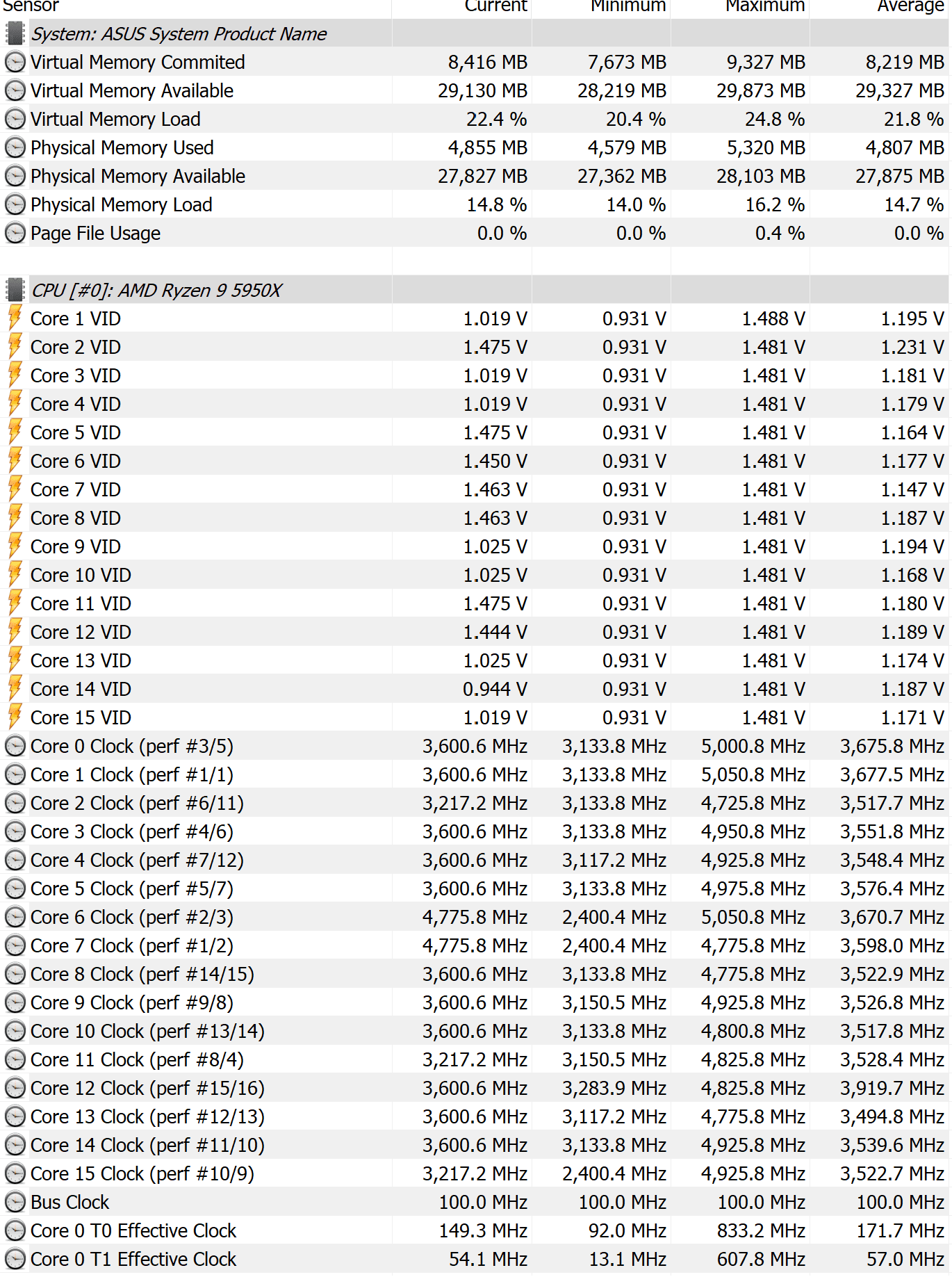Select the Core 3 Clock (perf #4/6) label
Image resolution: width=952 pixels, height=1277 pixels.
tap(132, 831)
